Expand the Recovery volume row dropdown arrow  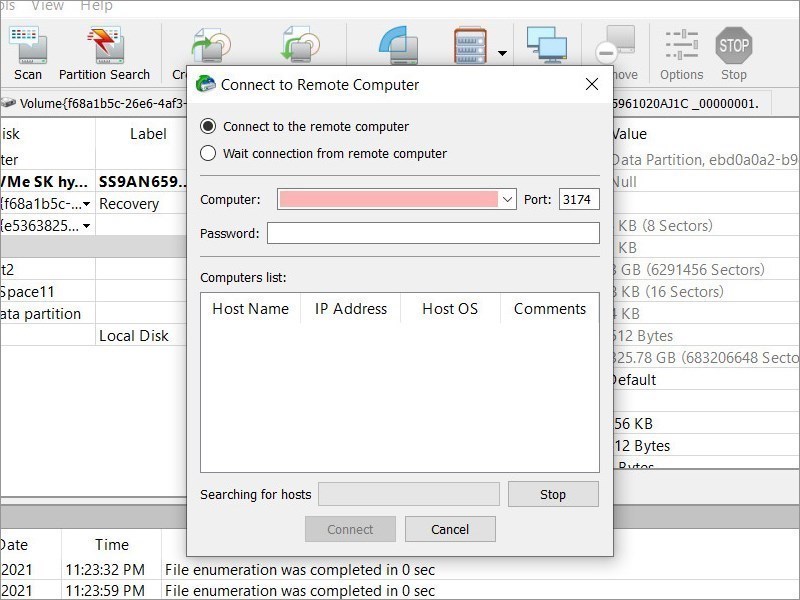[x=87, y=204]
